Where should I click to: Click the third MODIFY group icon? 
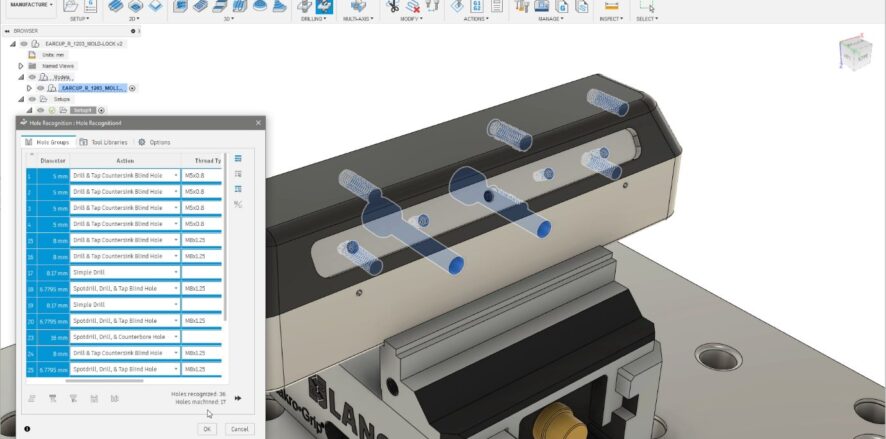[x=432, y=6]
